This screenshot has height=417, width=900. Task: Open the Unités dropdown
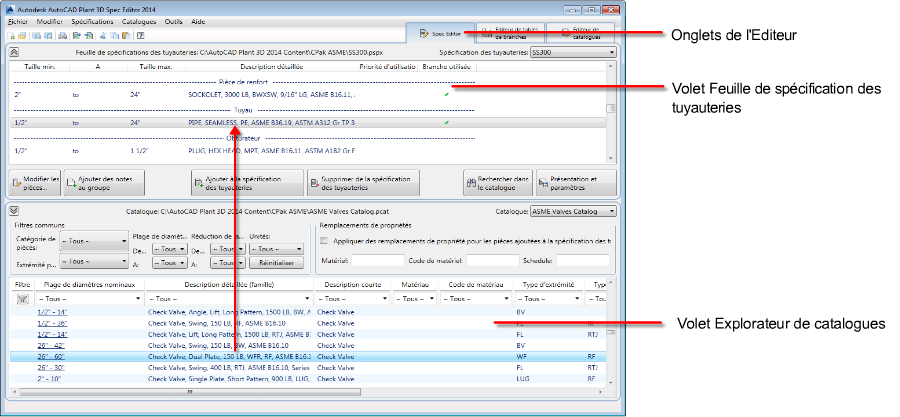[277, 249]
